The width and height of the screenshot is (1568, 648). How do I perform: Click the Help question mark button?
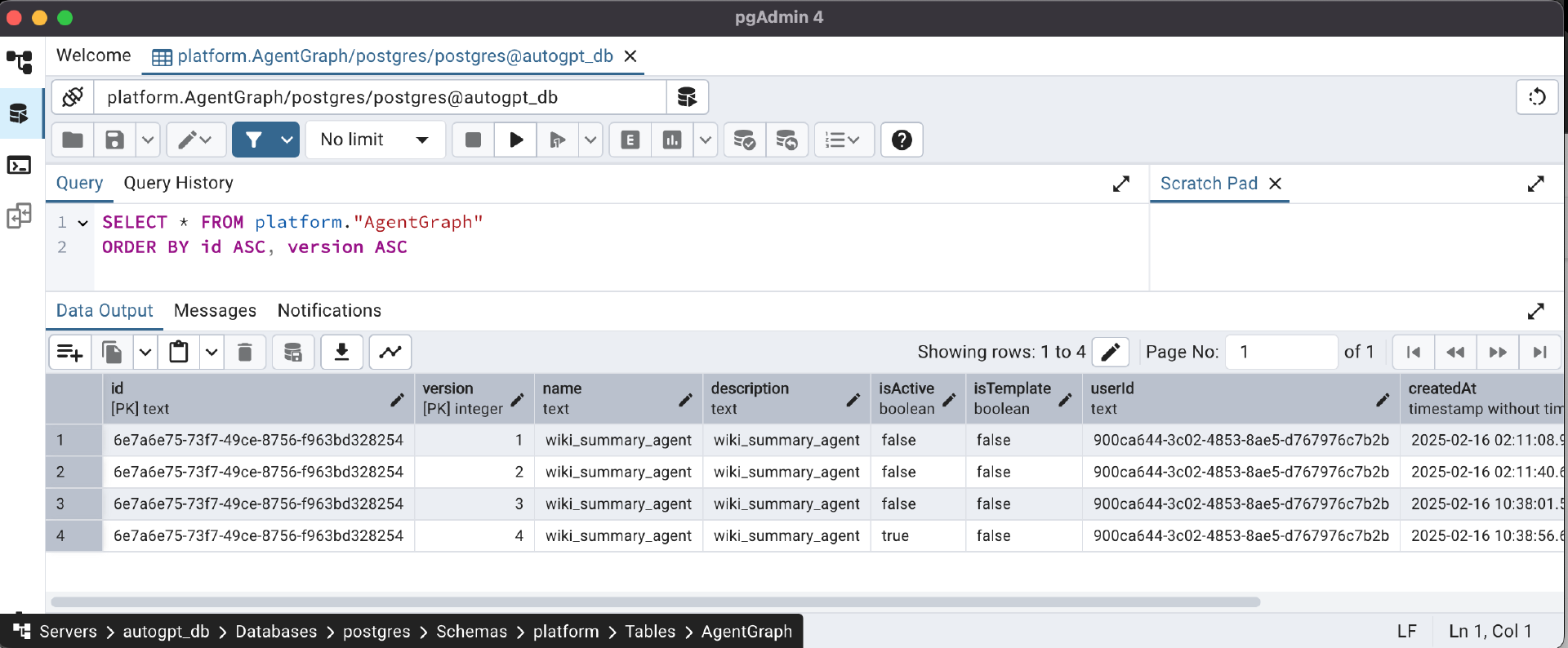[x=902, y=140]
